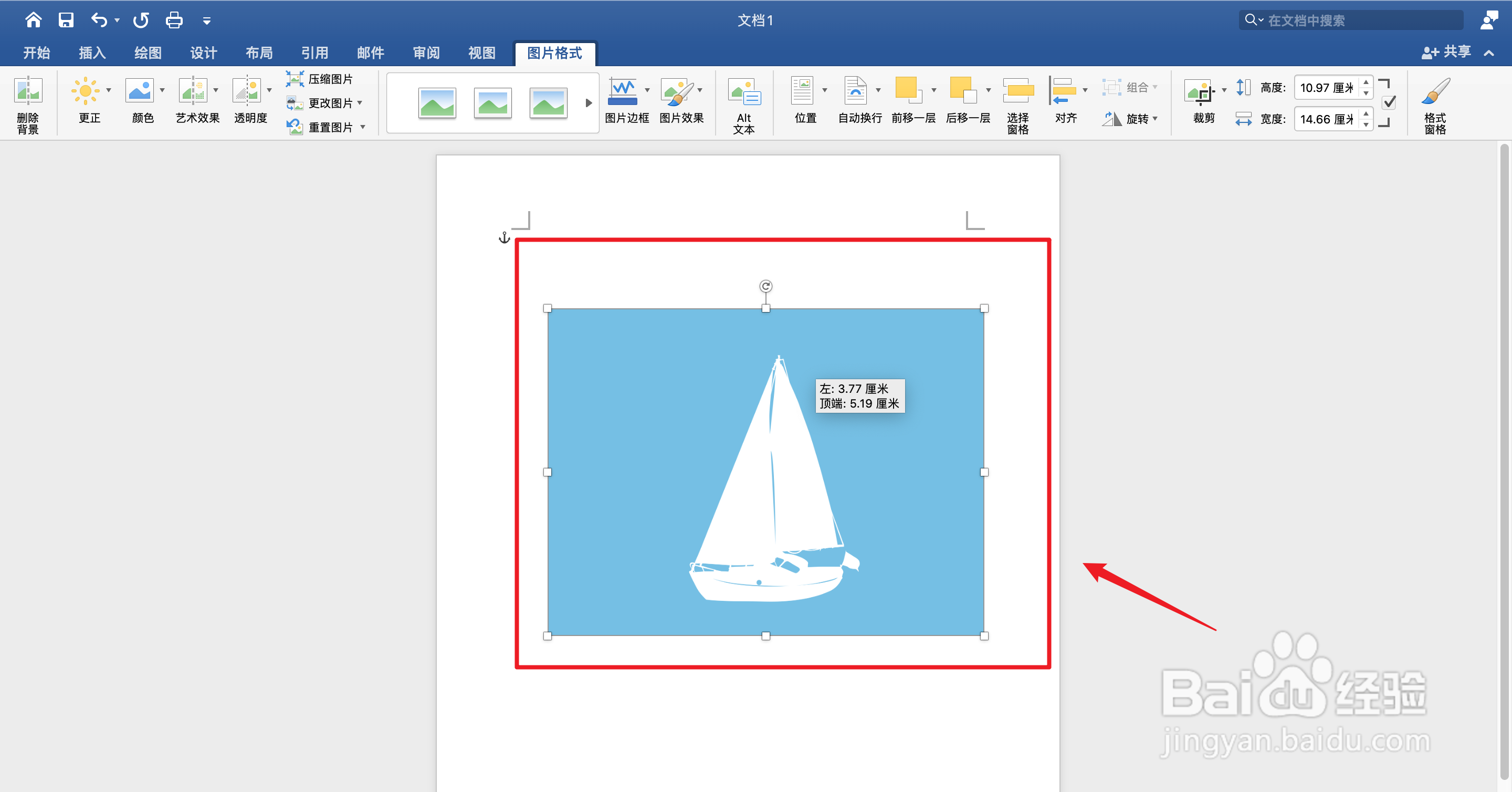Select the first picture style thumbnail
Image resolution: width=1512 pixels, height=792 pixels.
(437, 103)
